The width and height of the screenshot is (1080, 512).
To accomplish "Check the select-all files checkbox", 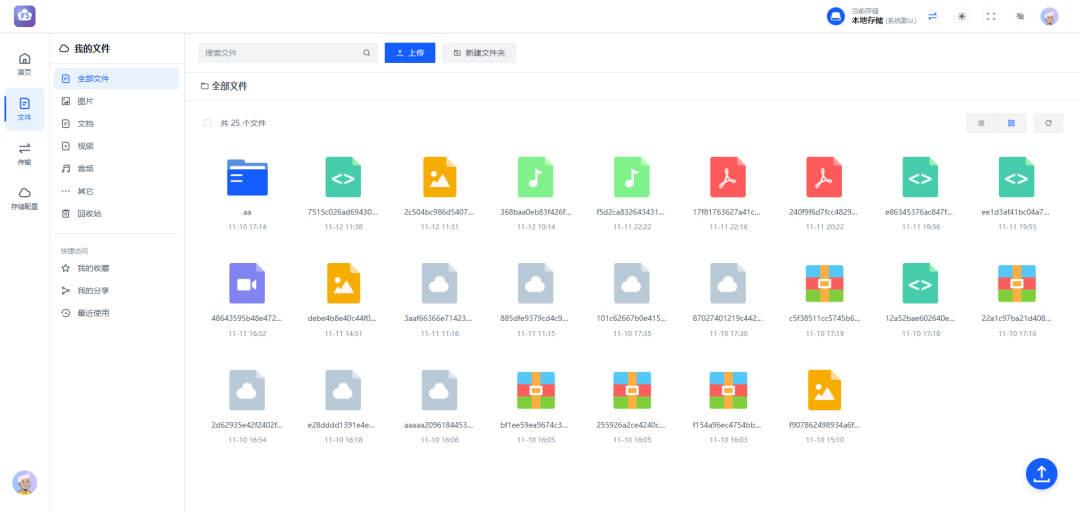I will [x=208, y=123].
